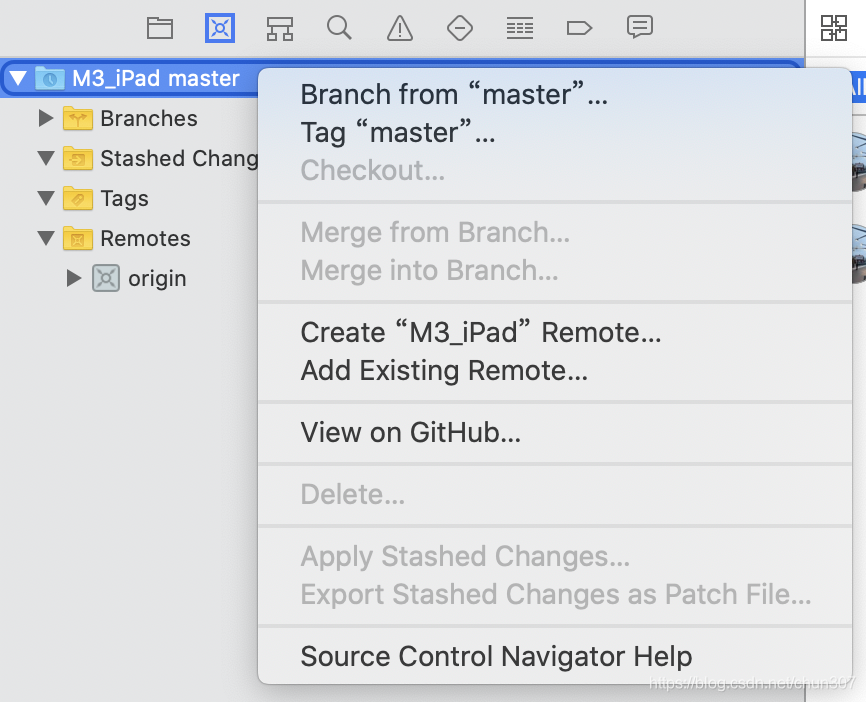Open Source Control Navigator Help
This screenshot has height=702, width=866.
coord(555,657)
